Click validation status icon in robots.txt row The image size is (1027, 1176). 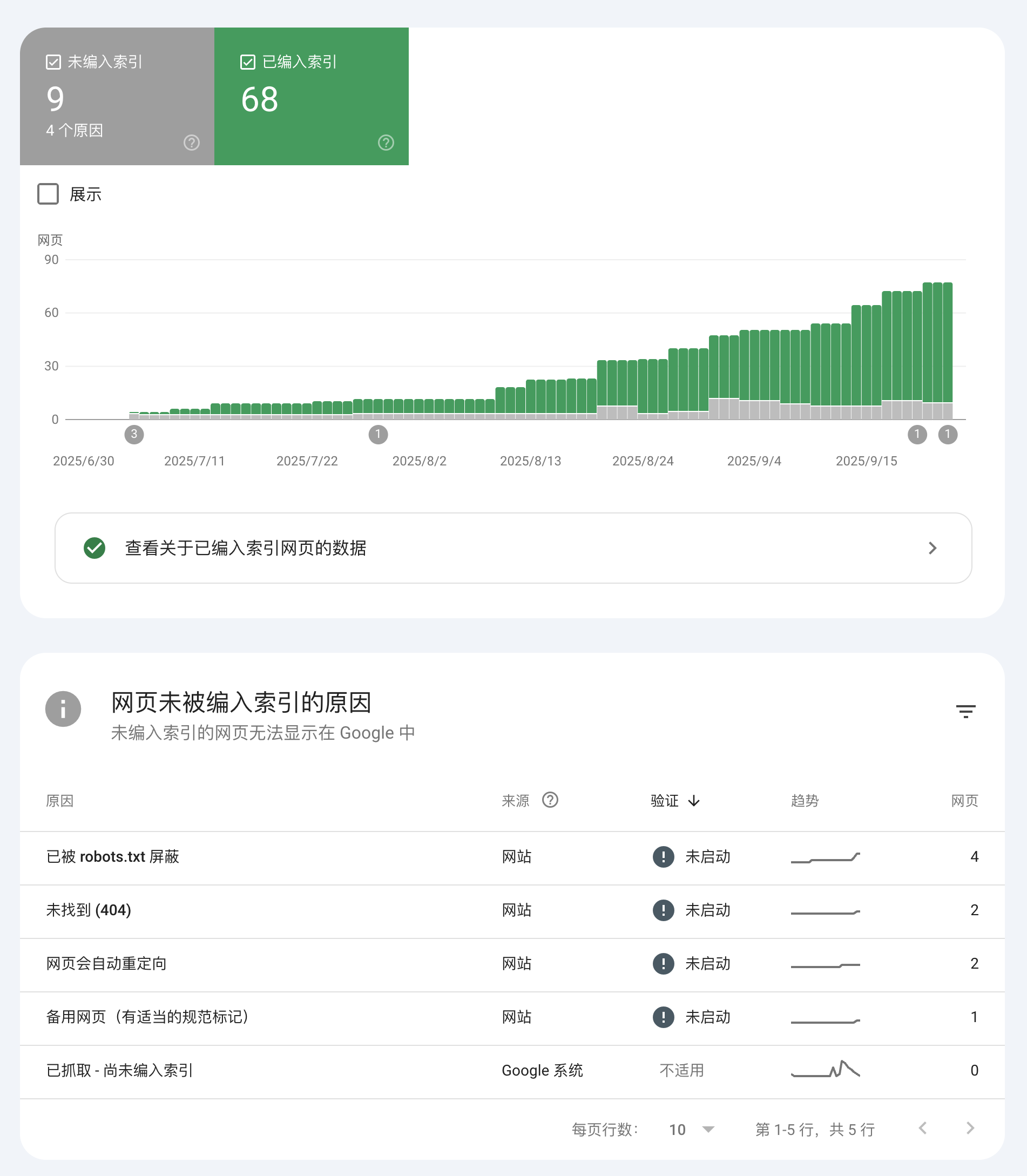(664, 857)
